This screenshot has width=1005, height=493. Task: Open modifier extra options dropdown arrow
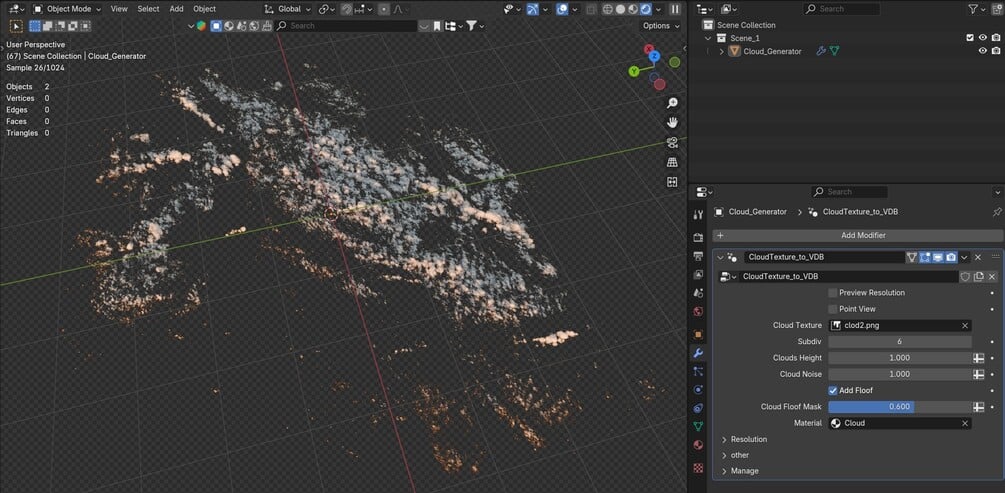(x=965, y=257)
